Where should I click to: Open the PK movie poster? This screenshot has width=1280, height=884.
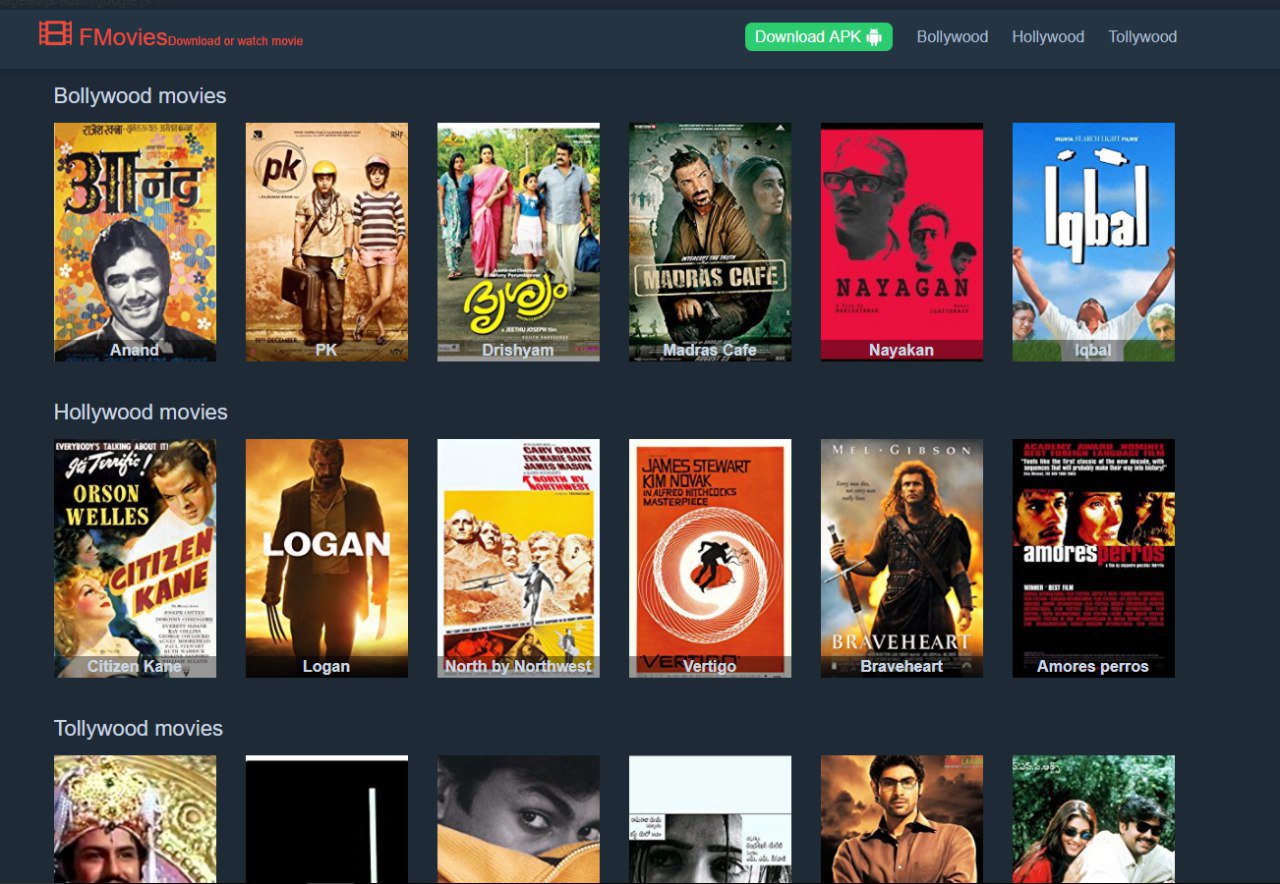327,242
